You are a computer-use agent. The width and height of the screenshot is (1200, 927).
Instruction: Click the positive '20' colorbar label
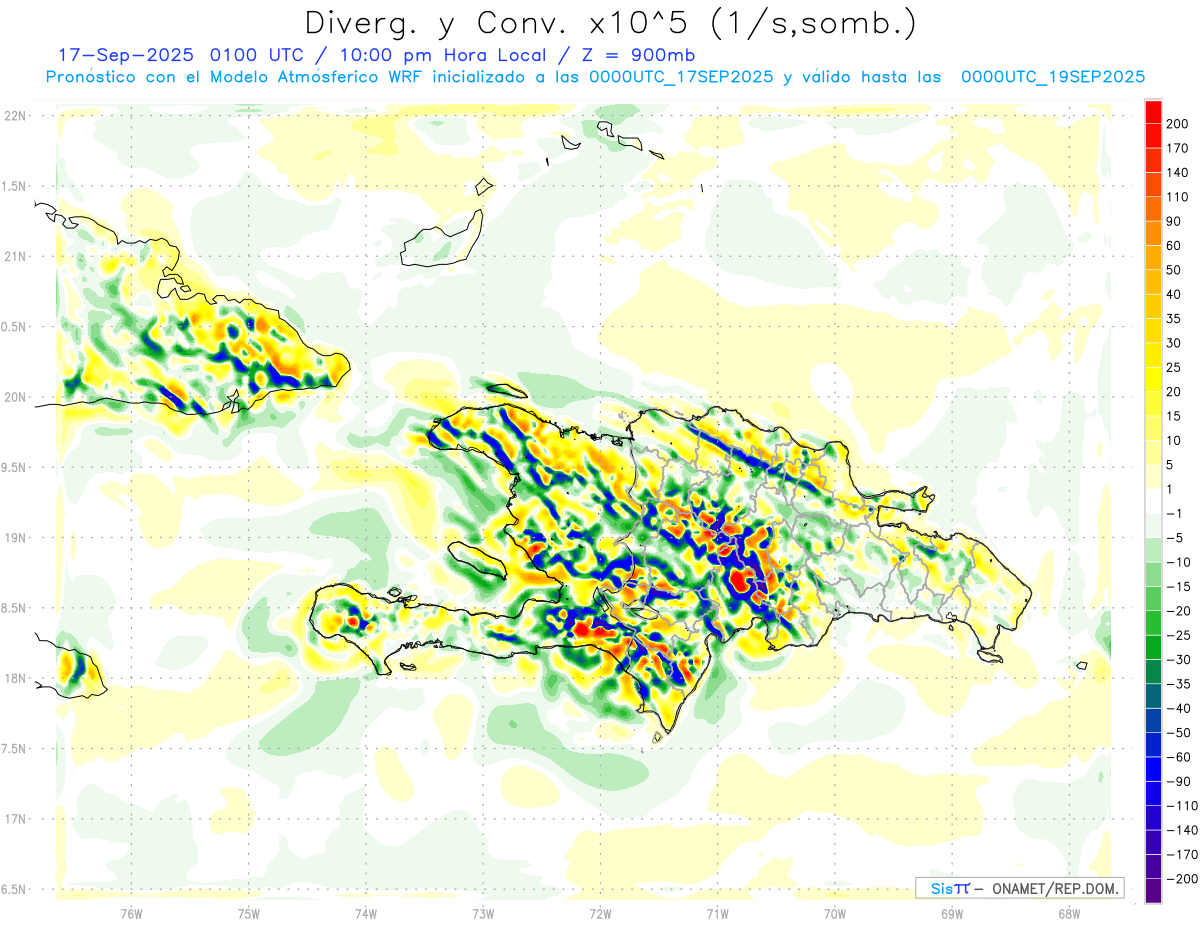click(1174, 391)
